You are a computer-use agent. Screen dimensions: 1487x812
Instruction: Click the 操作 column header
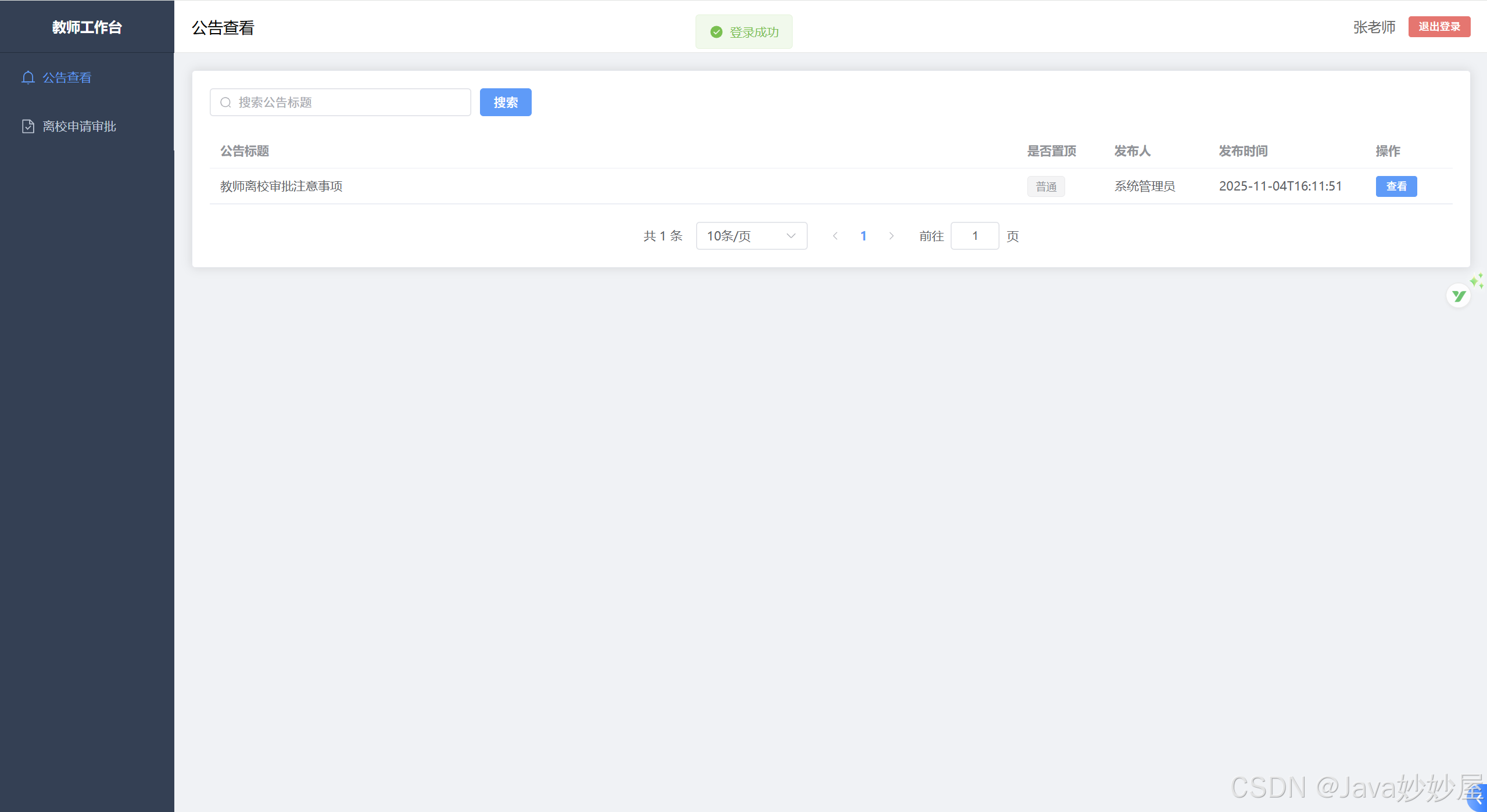(x=1388, y=151)
